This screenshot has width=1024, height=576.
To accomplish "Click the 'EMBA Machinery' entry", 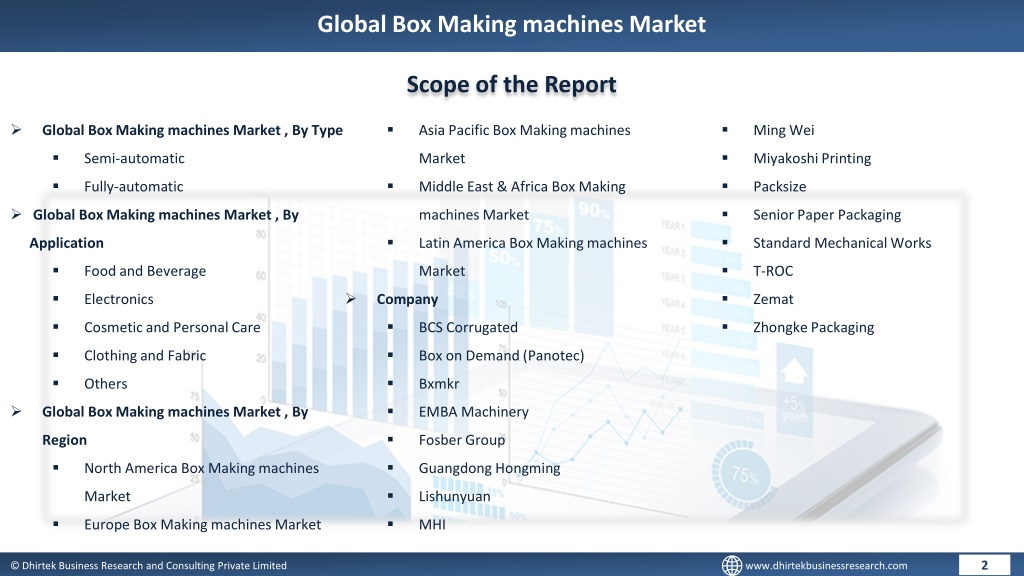I will [x=473, y=411].
